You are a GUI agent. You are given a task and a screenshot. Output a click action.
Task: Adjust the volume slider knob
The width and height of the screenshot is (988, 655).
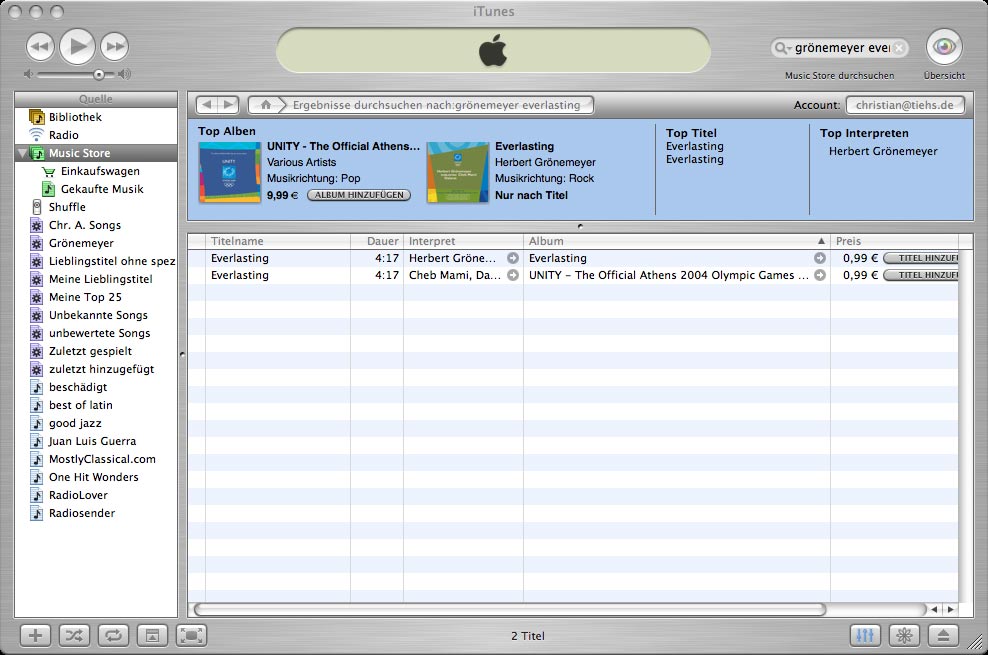pos(98,74)
